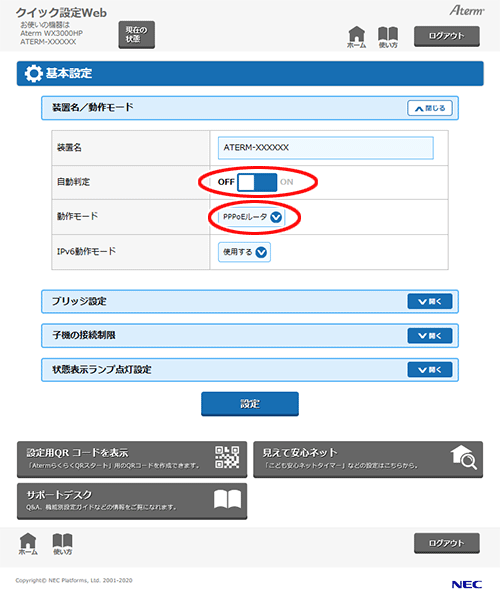This screenshot has width=500, height=607.
Task: Open the home icon in the top header
Action: coord(356,37)
